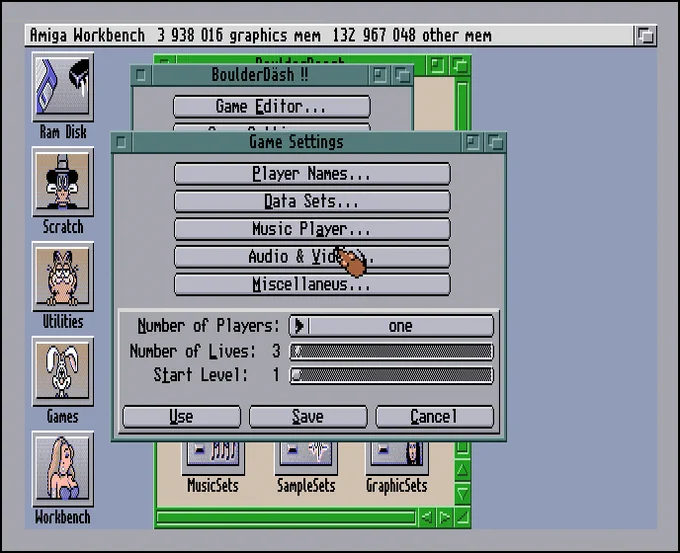Click the Start Level slider
The image size is (680, 553).
tap(392, 376)
